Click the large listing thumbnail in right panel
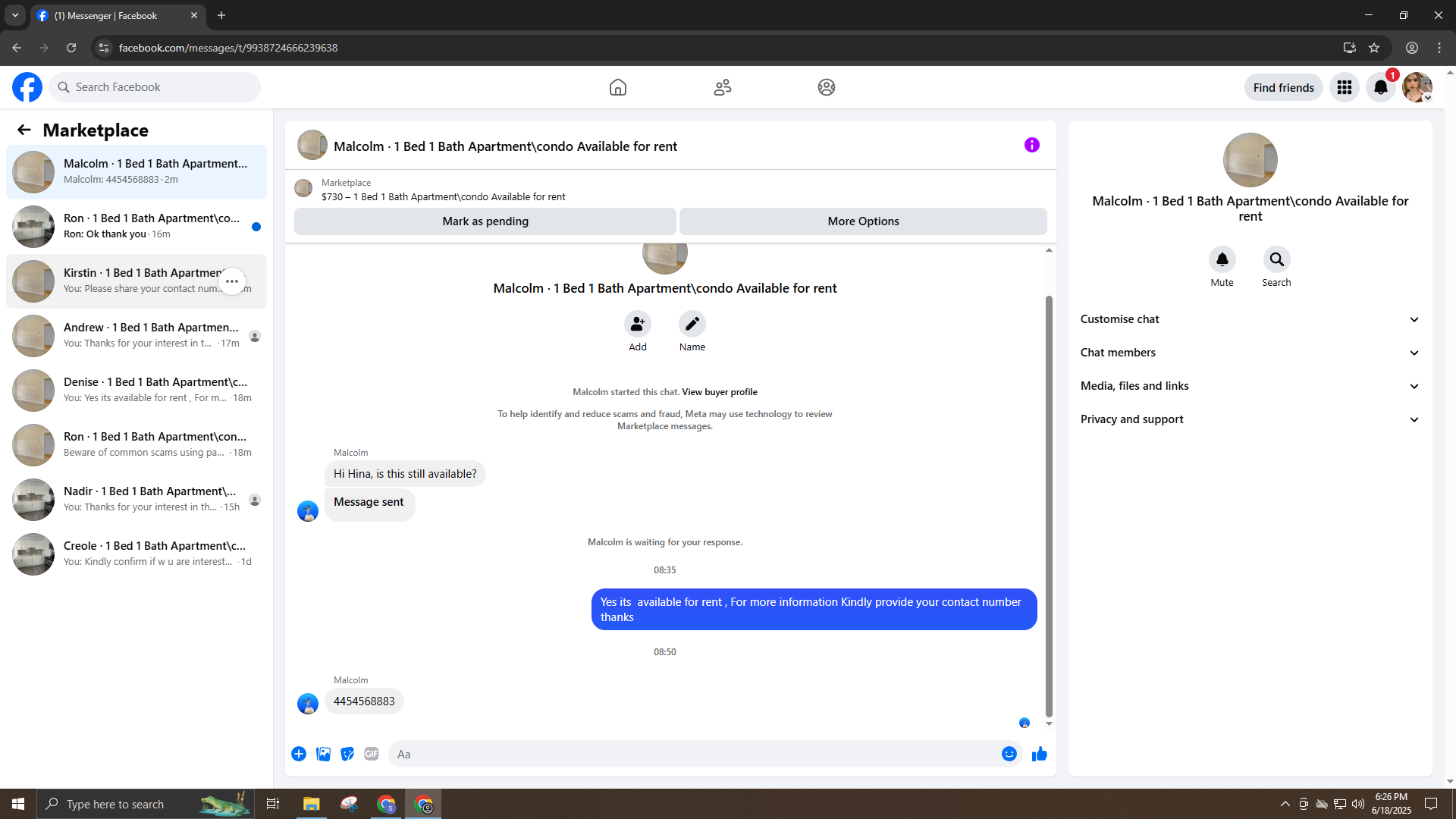 point(1250,160)
